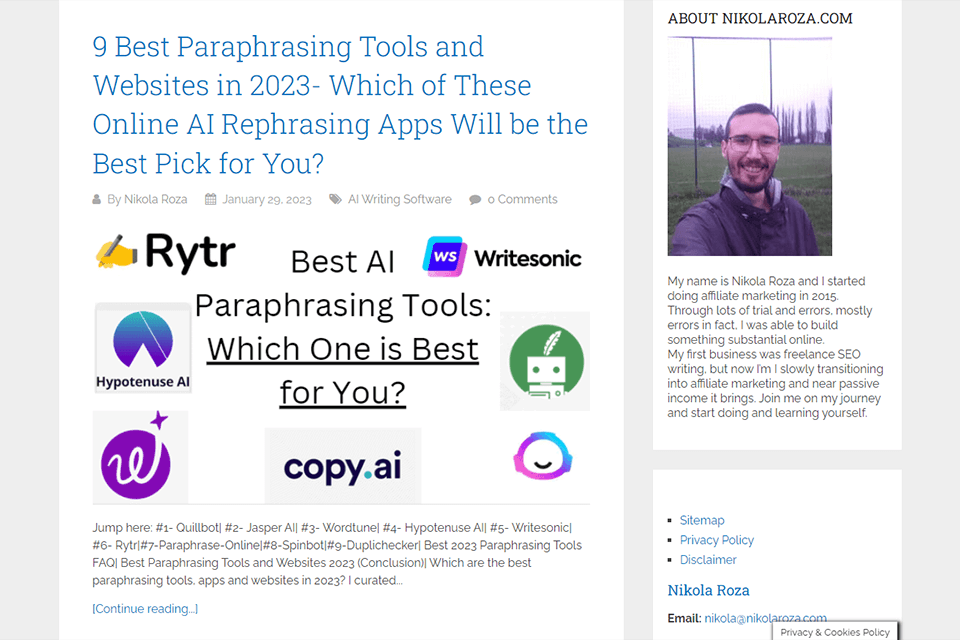Click the tag icon beside AI Writing Software
Image resolution: width=960 pixels, height=640 pixels.
[x=336, y=199]
